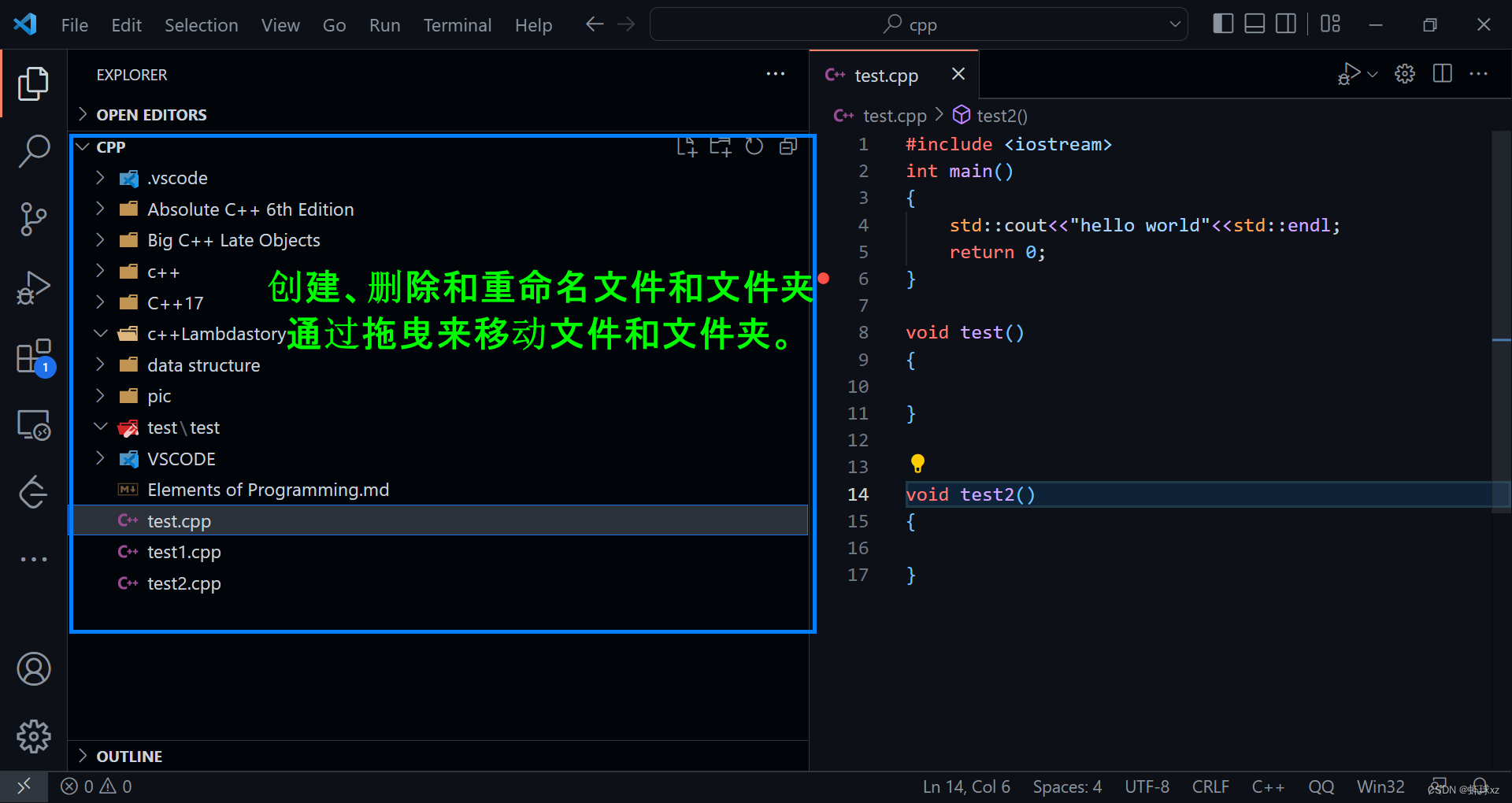Close the test.cpp tab
The width and height of the screenshot is (1512, 803).
pos(958,74)
